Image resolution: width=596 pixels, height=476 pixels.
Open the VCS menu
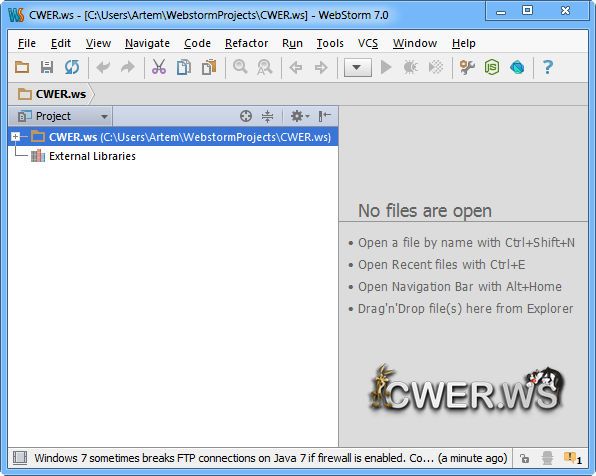[368, 43]
